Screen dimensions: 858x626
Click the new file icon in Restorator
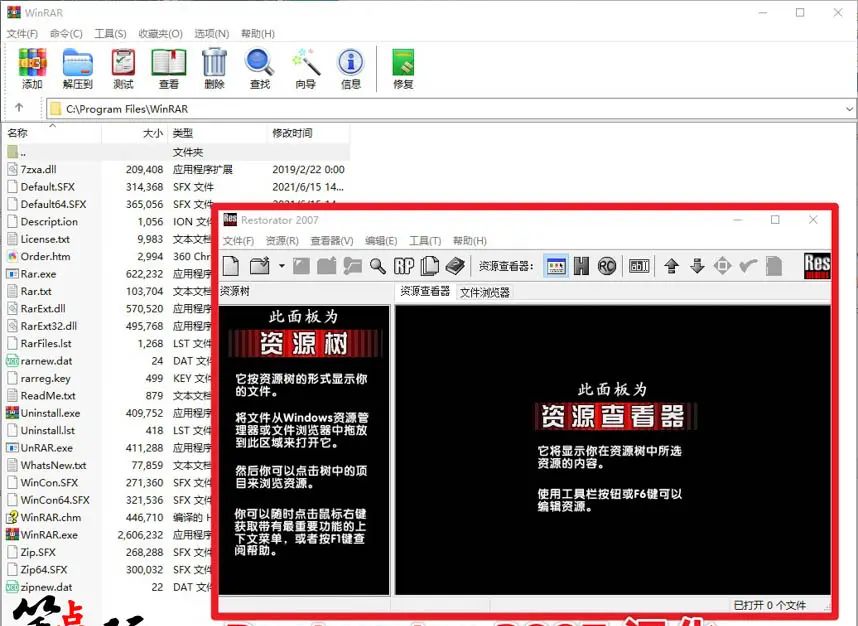(x=231, y=266)
